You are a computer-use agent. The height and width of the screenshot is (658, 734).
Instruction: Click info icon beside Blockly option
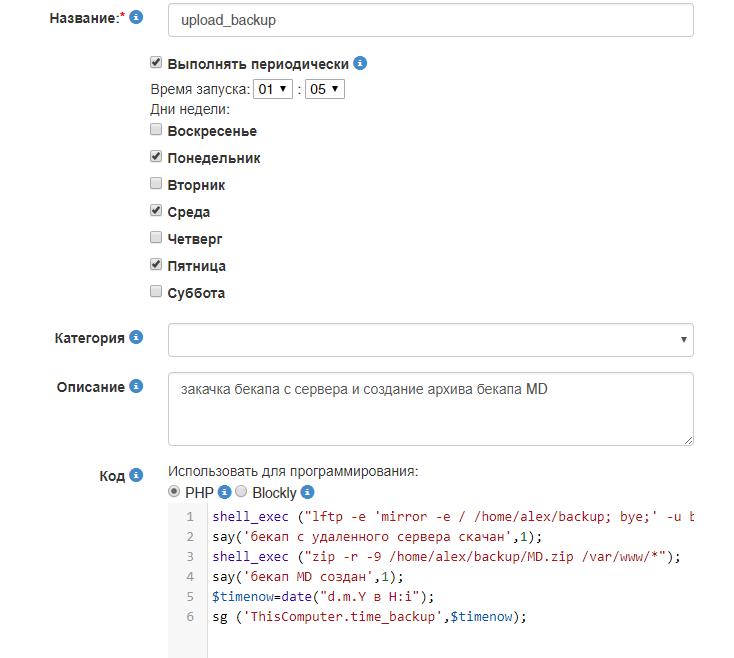point(308,492)
